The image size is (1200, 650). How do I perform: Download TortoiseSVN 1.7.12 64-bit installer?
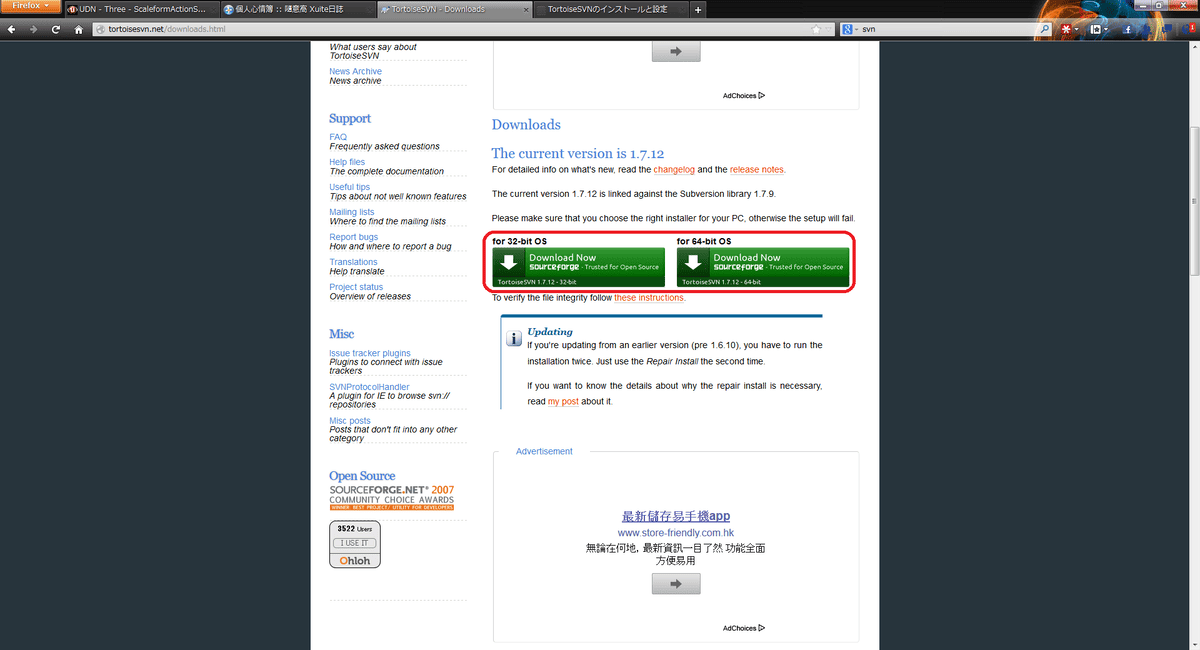click(763, 267)
